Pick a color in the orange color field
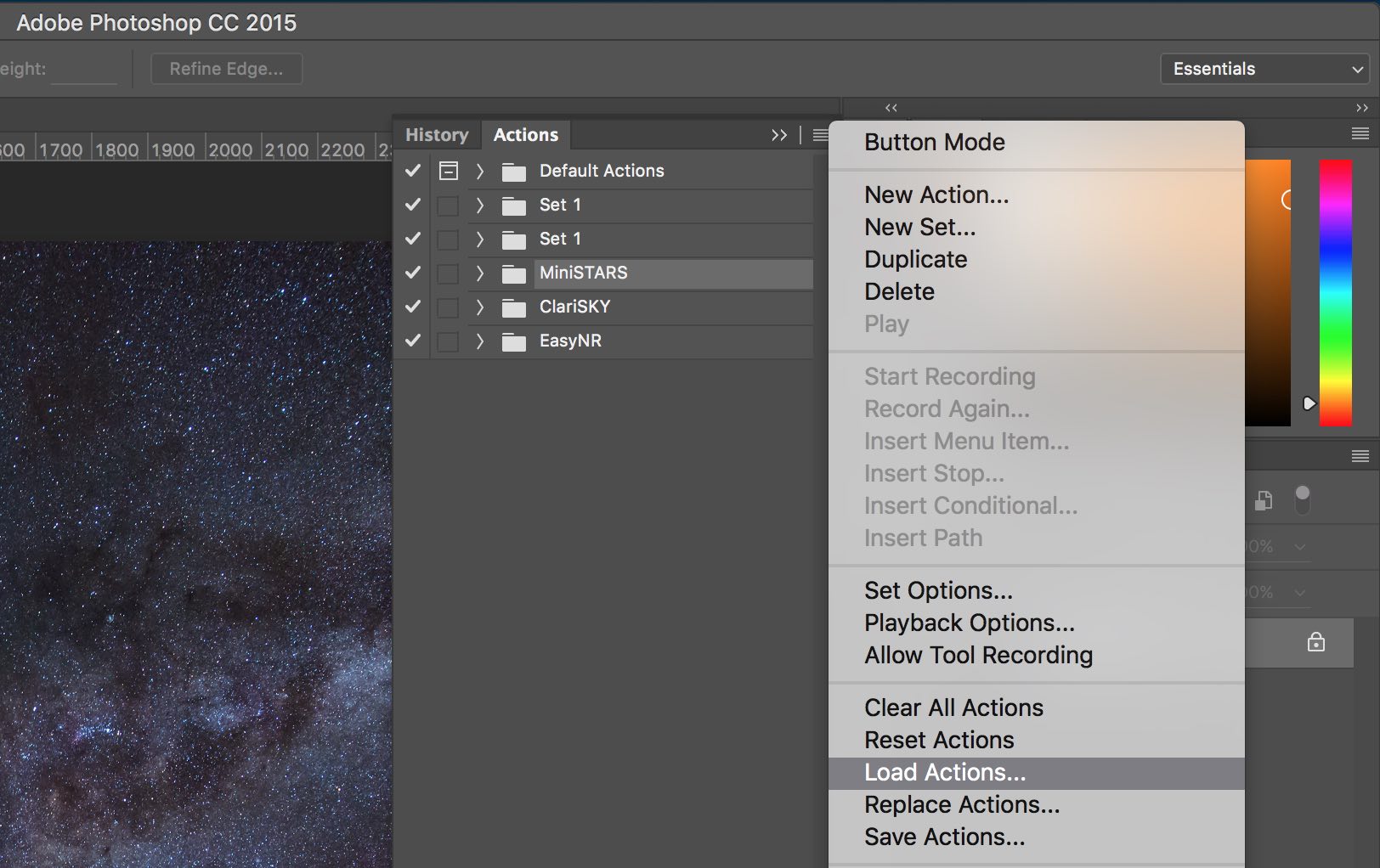Viewport: 1380px width, 868px height. (x=1268, y=293)
